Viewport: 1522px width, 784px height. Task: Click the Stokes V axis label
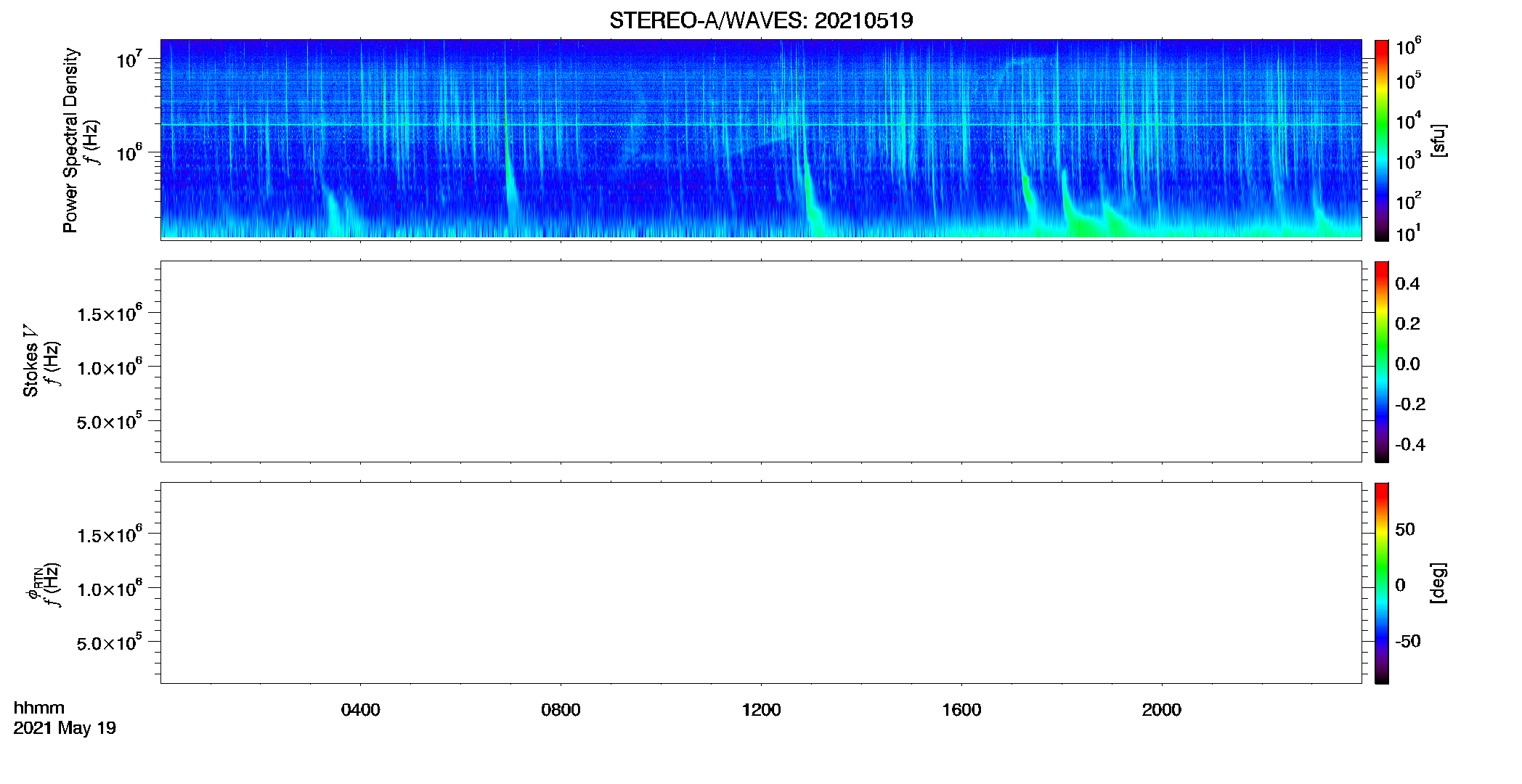(x=30, y=361)
